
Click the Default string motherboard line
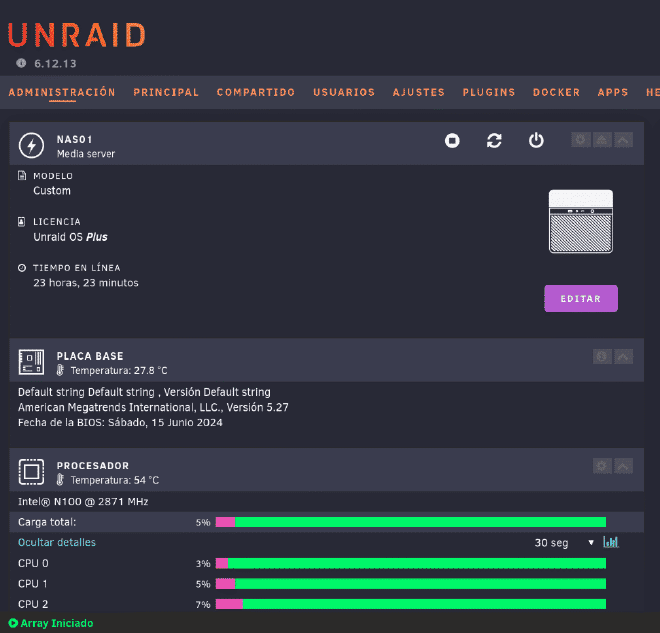click(x=144, y=392)
